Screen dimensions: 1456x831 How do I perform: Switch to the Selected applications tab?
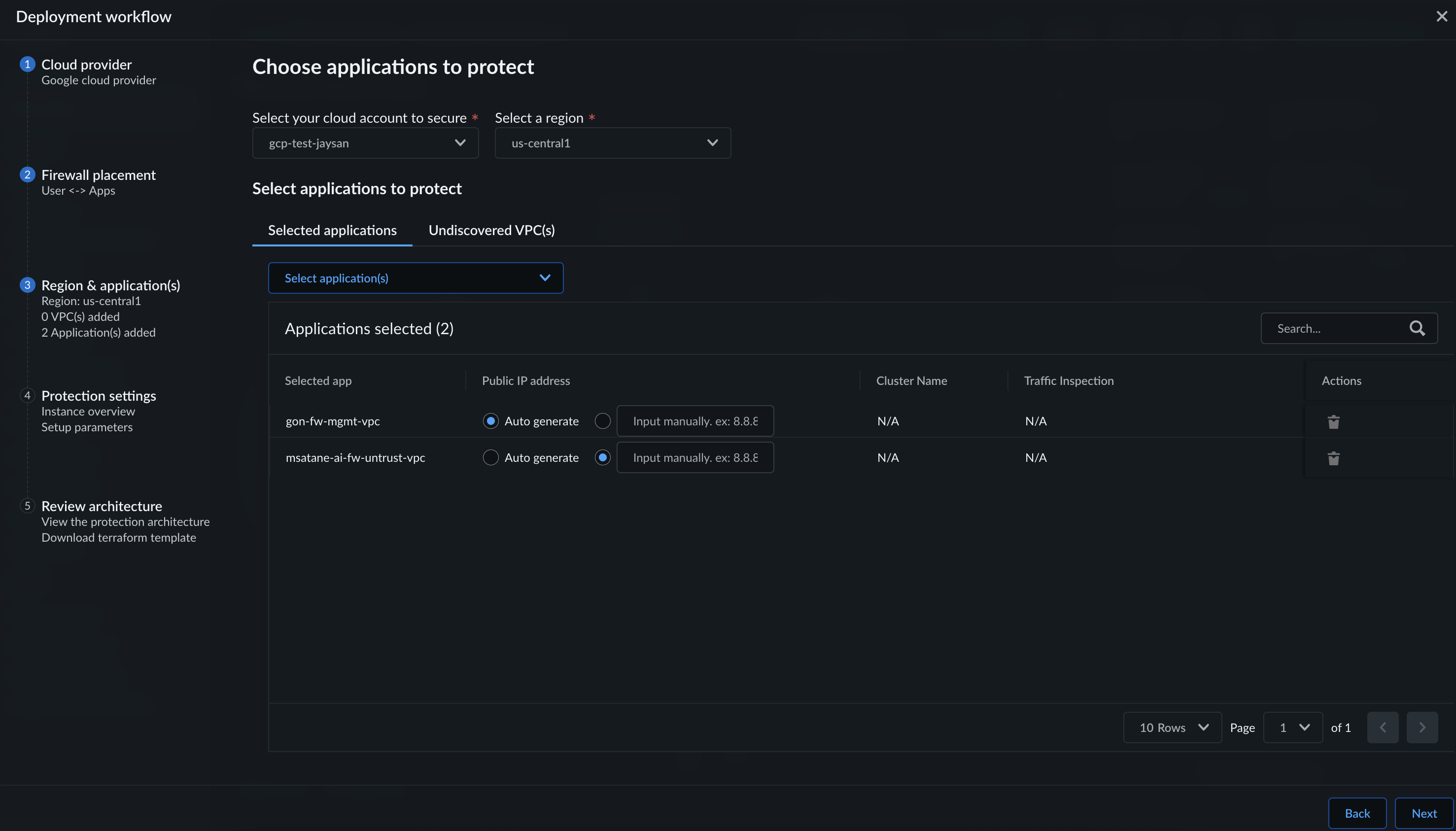point(332,230)
